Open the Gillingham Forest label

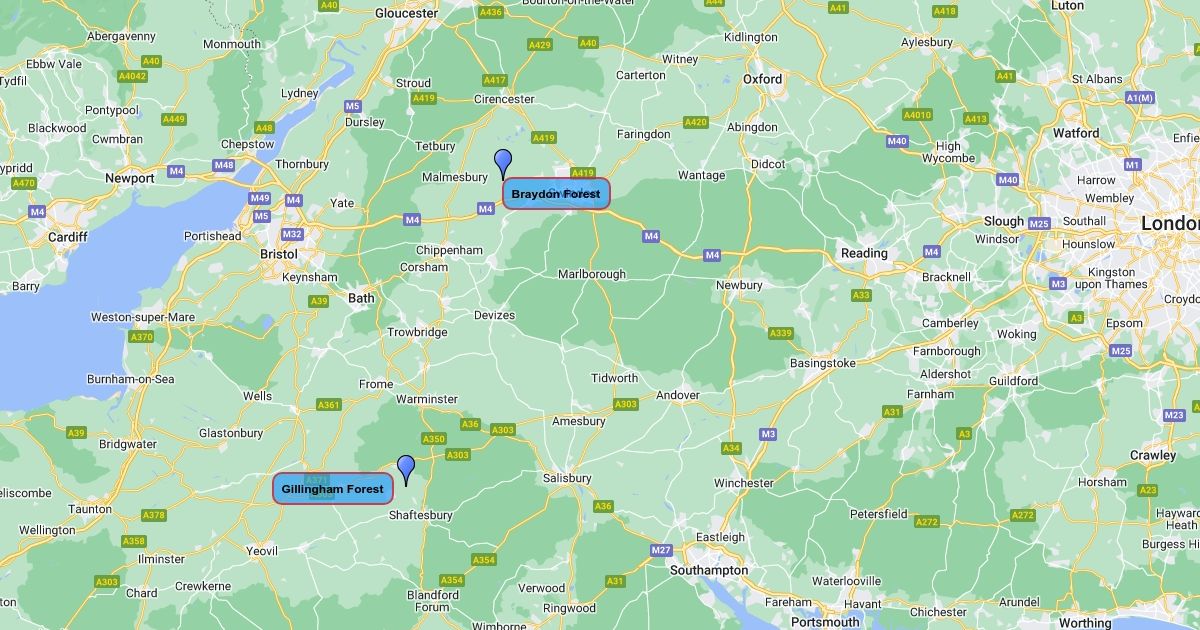coord(333,489)
